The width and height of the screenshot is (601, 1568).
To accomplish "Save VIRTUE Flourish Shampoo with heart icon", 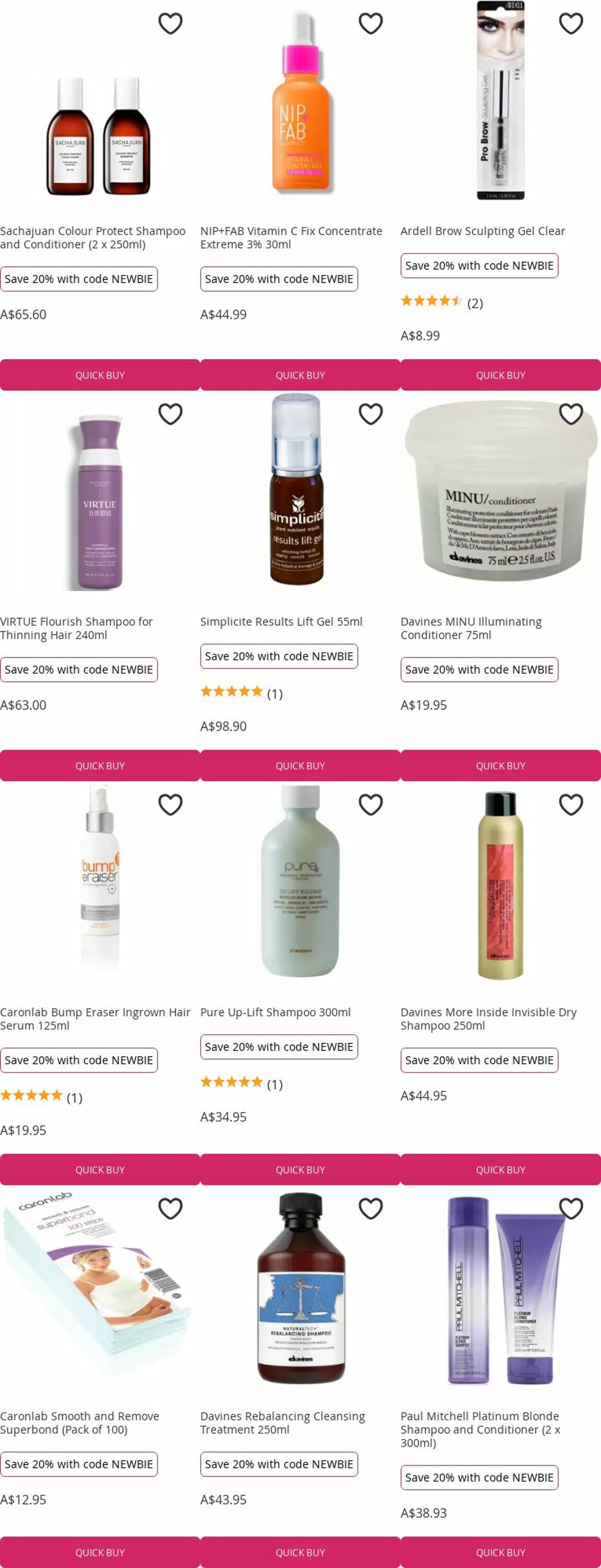I will (170, 414).
